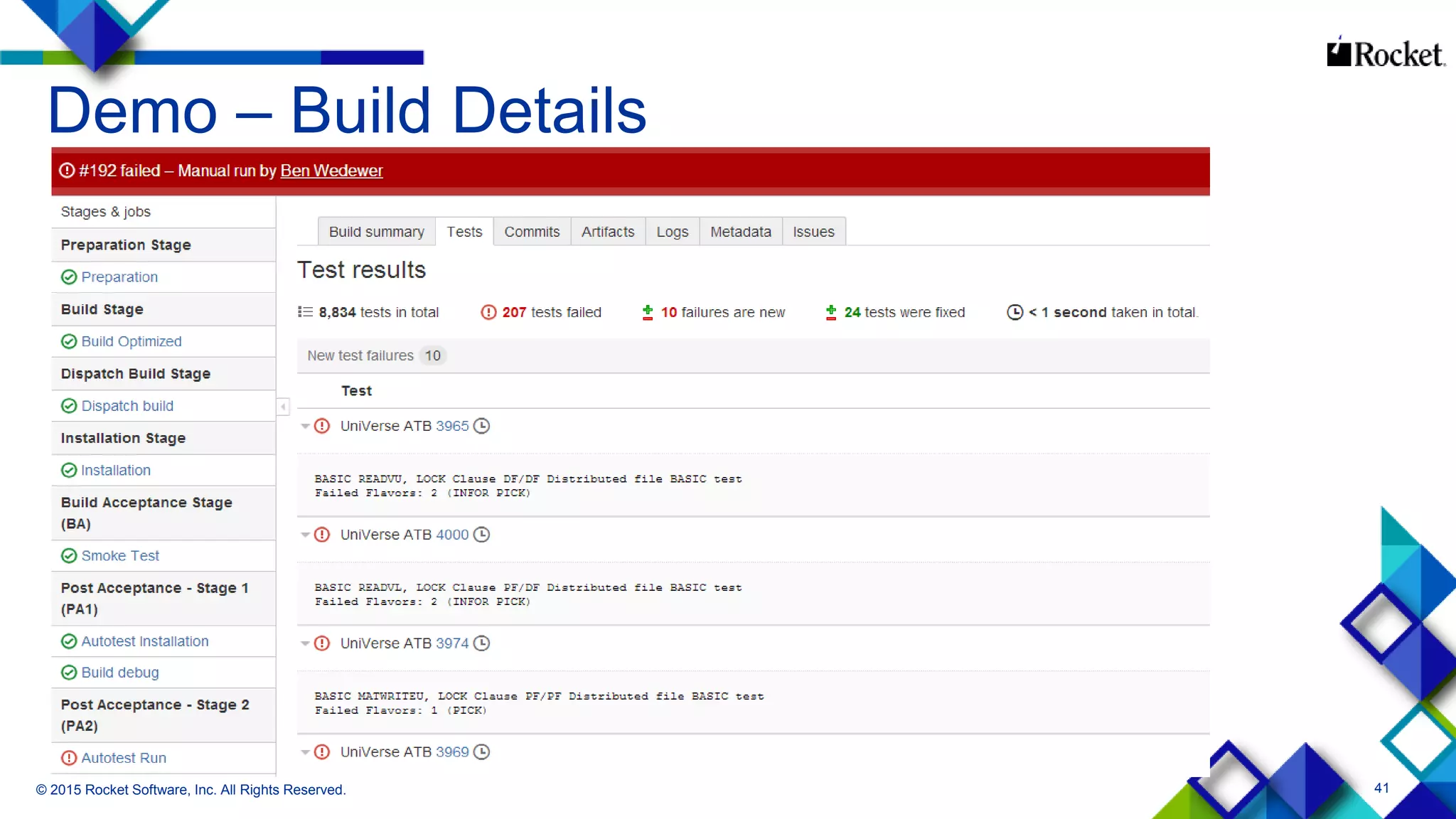Click the failure icon for UniVerse ATB 4000
The height and width of the screenshot is (819, 1456).
(x=322, y=535)
